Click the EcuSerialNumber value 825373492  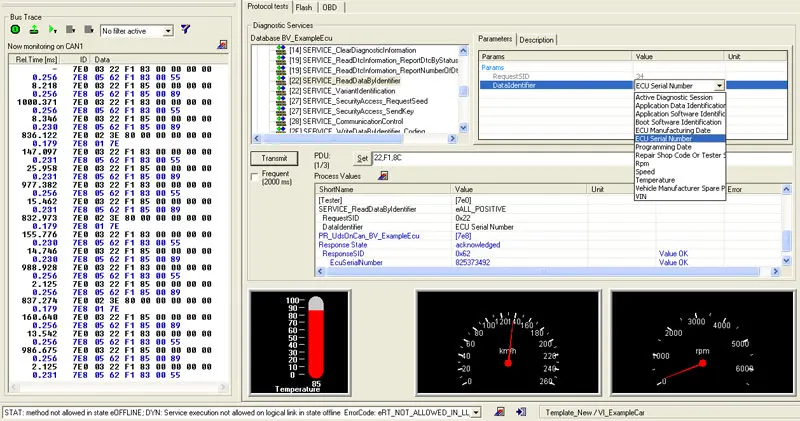coord(472,263)
